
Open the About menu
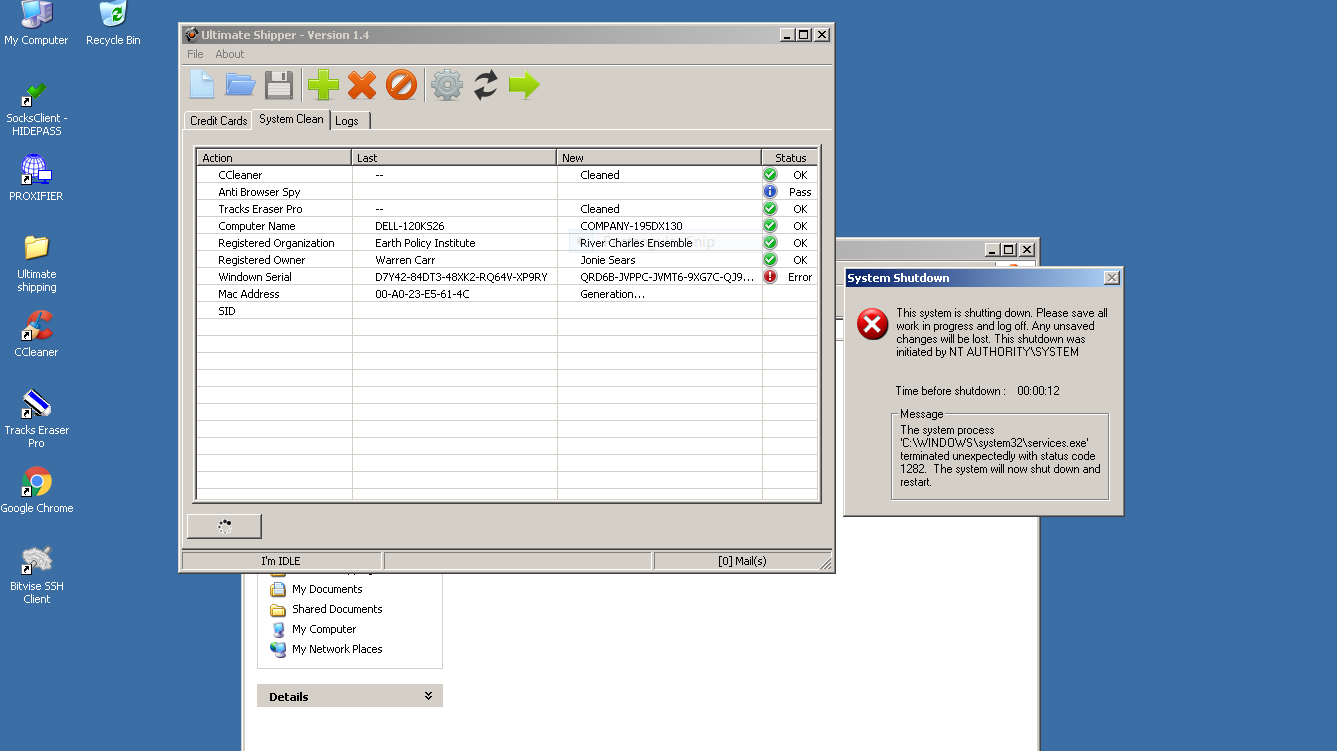click(x=230, y=54)
